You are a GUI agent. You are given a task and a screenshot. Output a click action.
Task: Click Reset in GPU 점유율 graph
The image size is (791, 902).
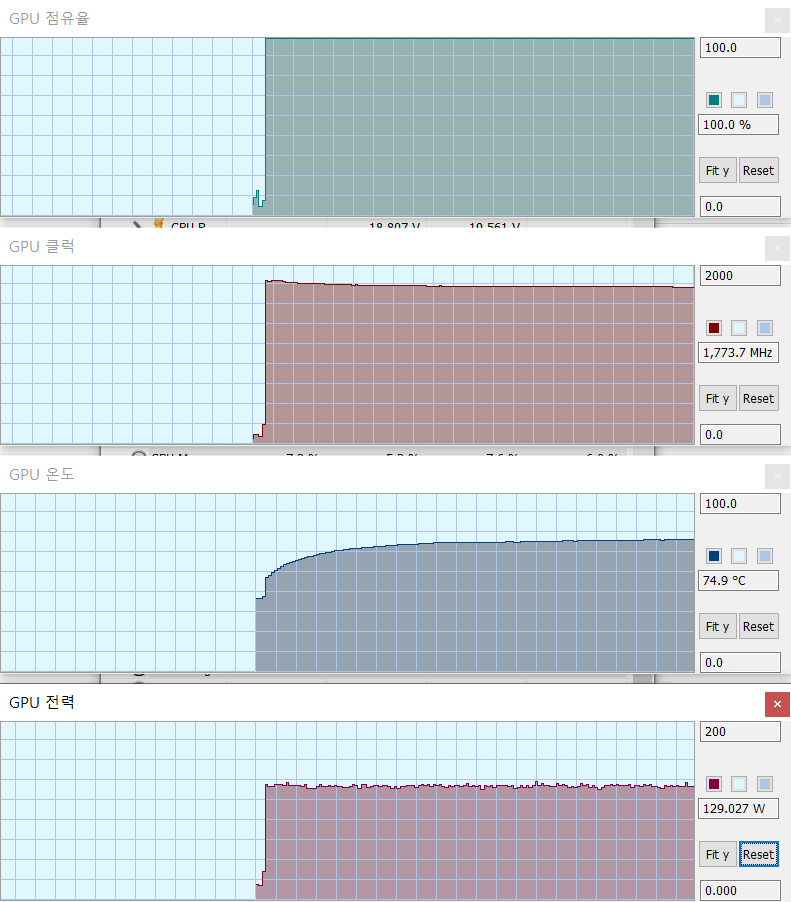[758, 170]
